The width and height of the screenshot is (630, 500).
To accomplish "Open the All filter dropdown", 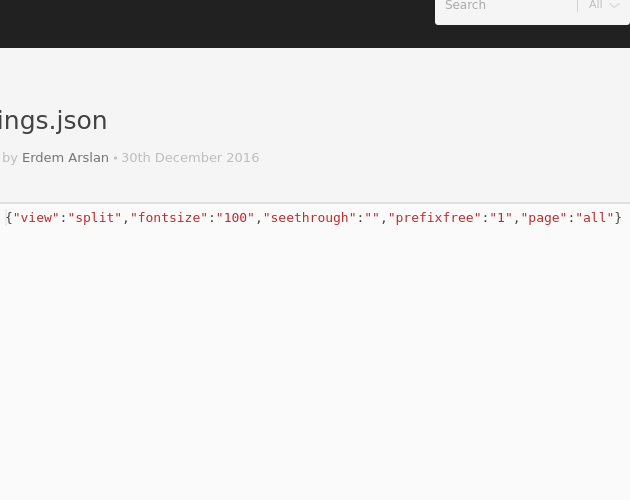I will [604, 5].
